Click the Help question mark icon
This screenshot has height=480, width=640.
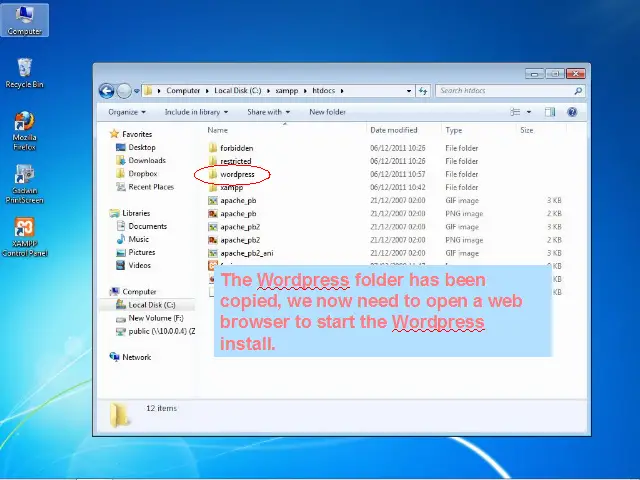(572, 112)
